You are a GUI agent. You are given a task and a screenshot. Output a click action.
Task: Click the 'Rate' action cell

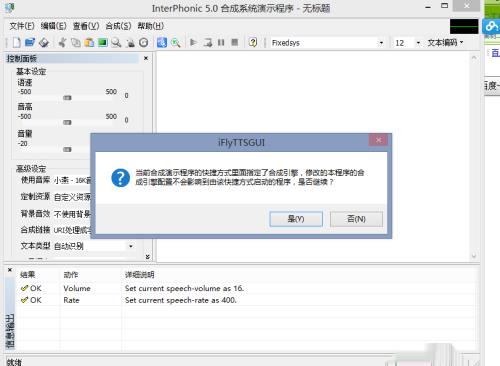tap(71, 300)
